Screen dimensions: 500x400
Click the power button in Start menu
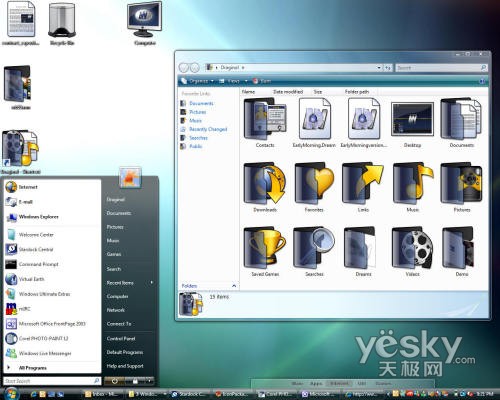pos(115,380)
